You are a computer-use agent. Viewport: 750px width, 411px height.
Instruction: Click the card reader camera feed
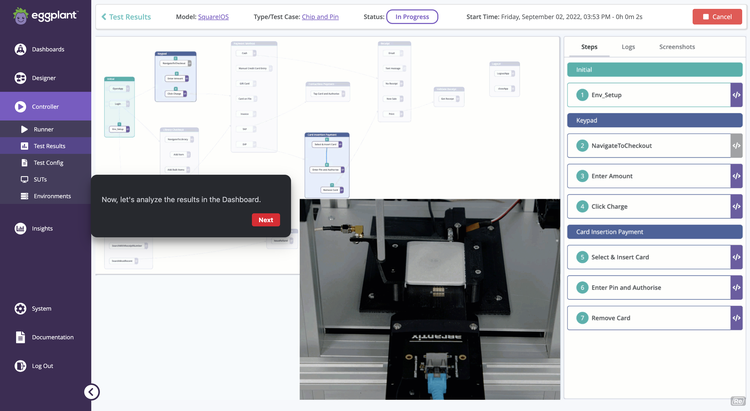(430, 298)
